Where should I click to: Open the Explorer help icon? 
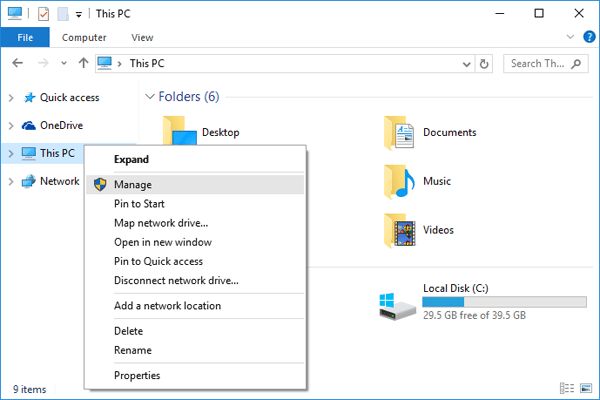coord(587,37)
